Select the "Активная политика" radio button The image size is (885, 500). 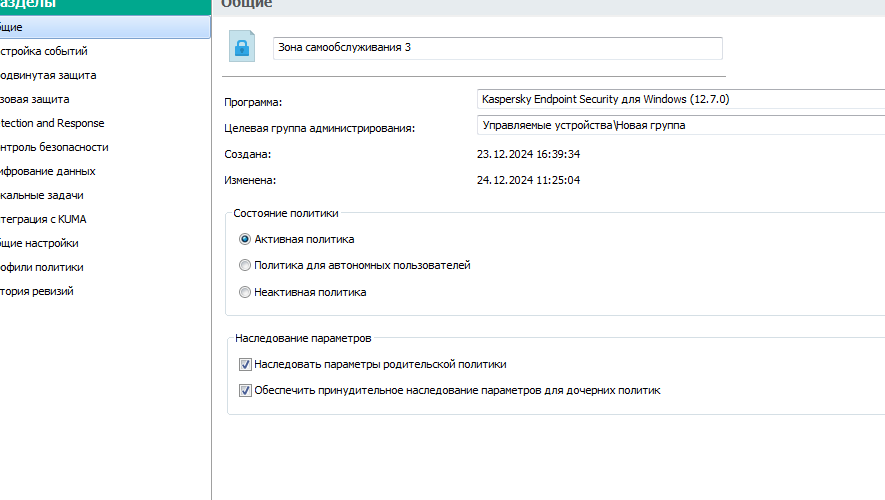245,239
